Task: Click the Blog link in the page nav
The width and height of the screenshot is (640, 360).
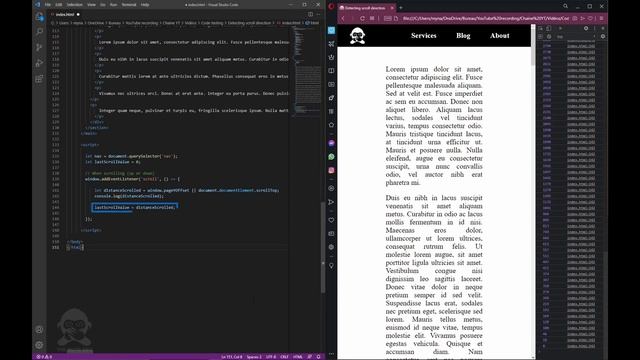Action: pos(463,36)
